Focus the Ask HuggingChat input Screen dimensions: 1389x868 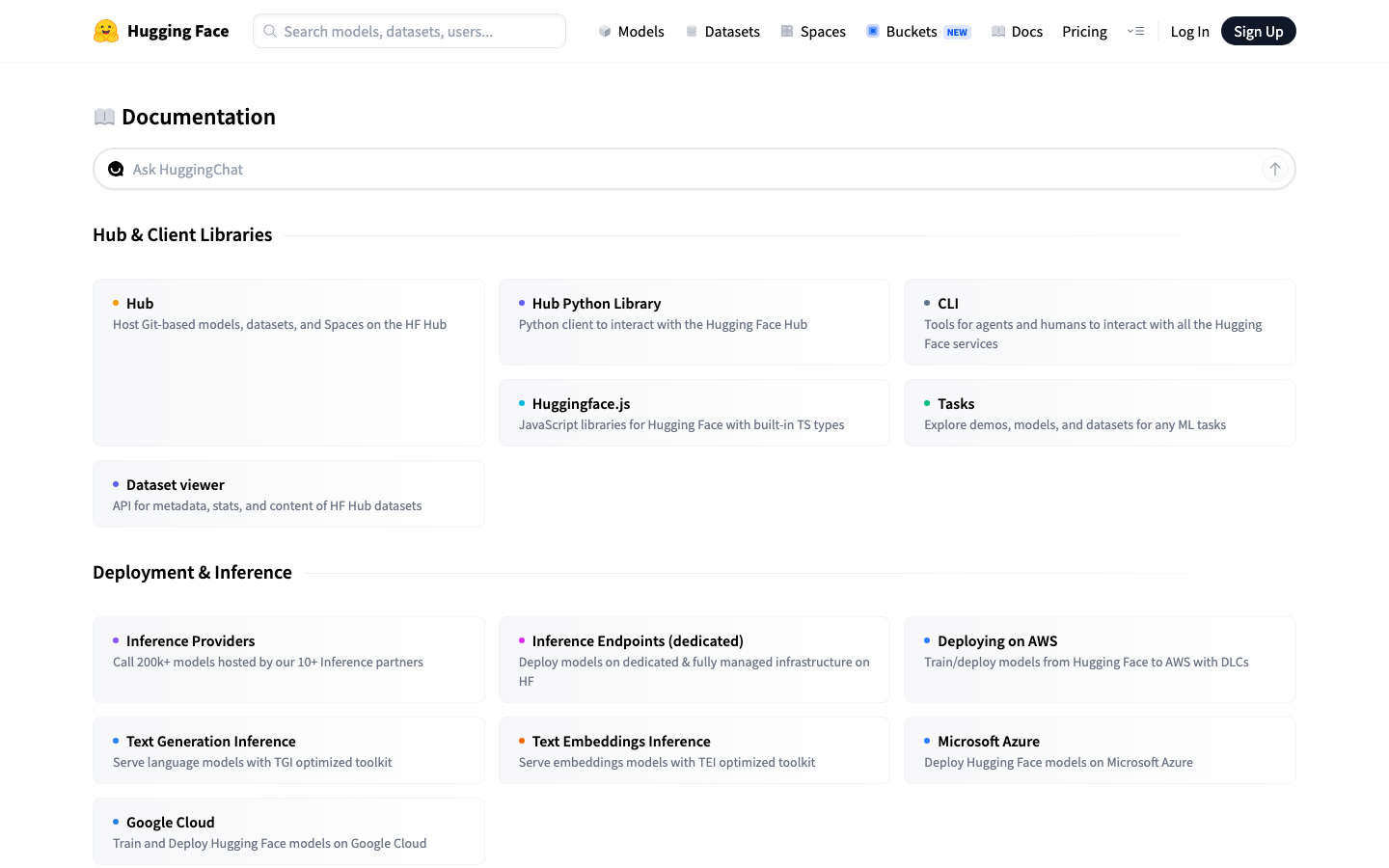coord(694,169)
